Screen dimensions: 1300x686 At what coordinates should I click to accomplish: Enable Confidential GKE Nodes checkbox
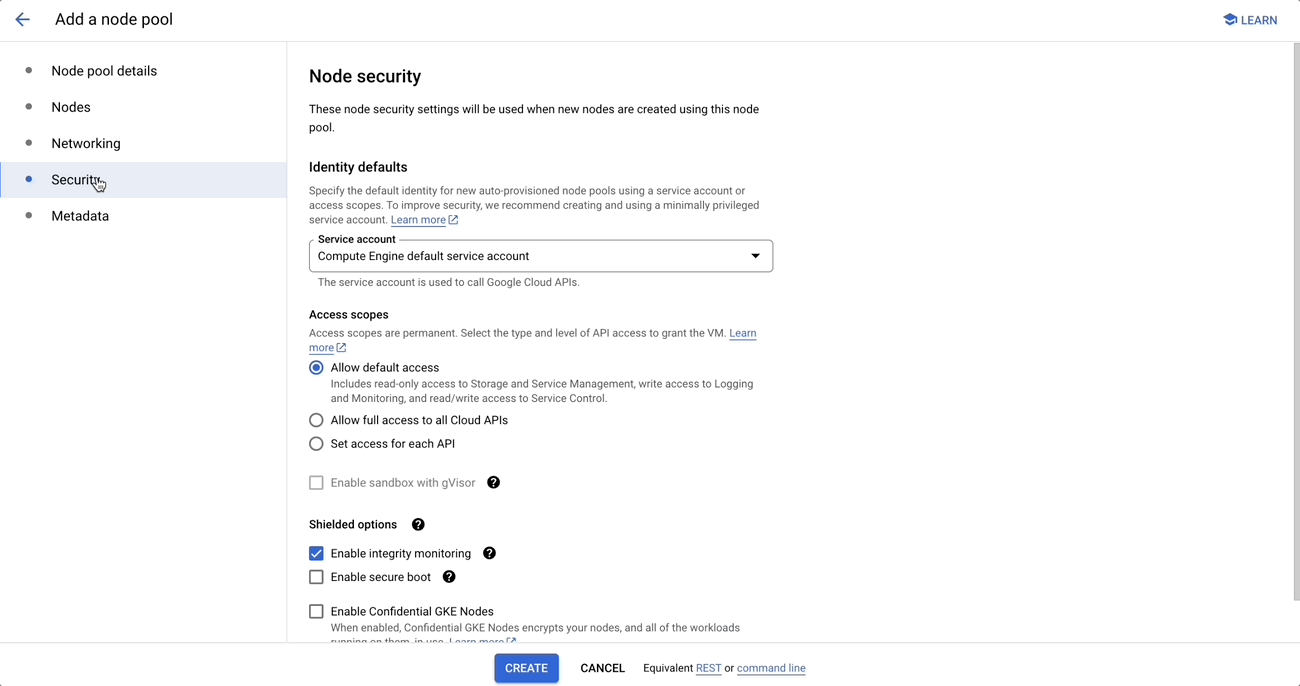click(x=316, y=611)
